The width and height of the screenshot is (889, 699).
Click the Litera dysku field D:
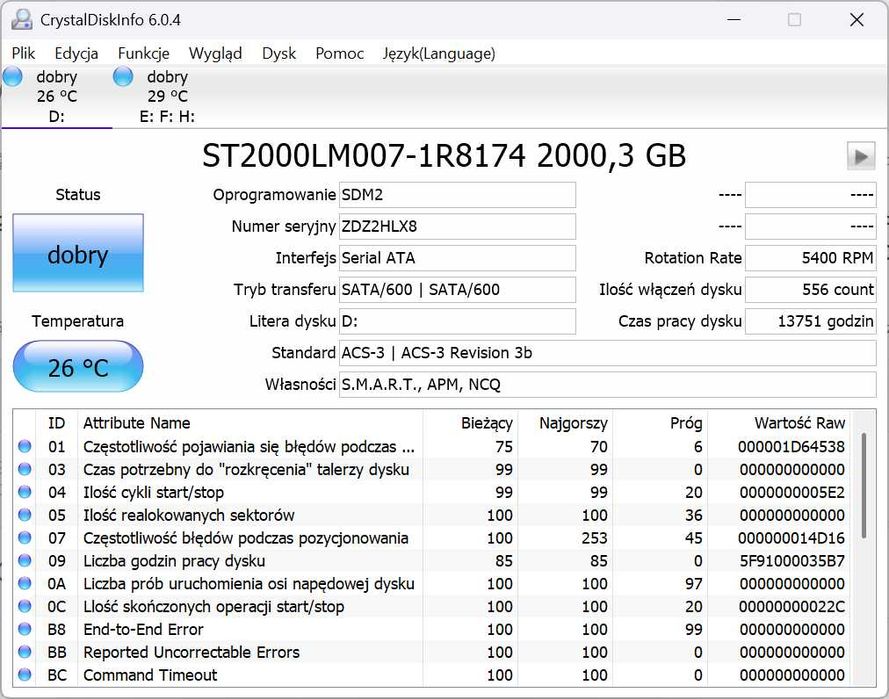click(457, 321)
